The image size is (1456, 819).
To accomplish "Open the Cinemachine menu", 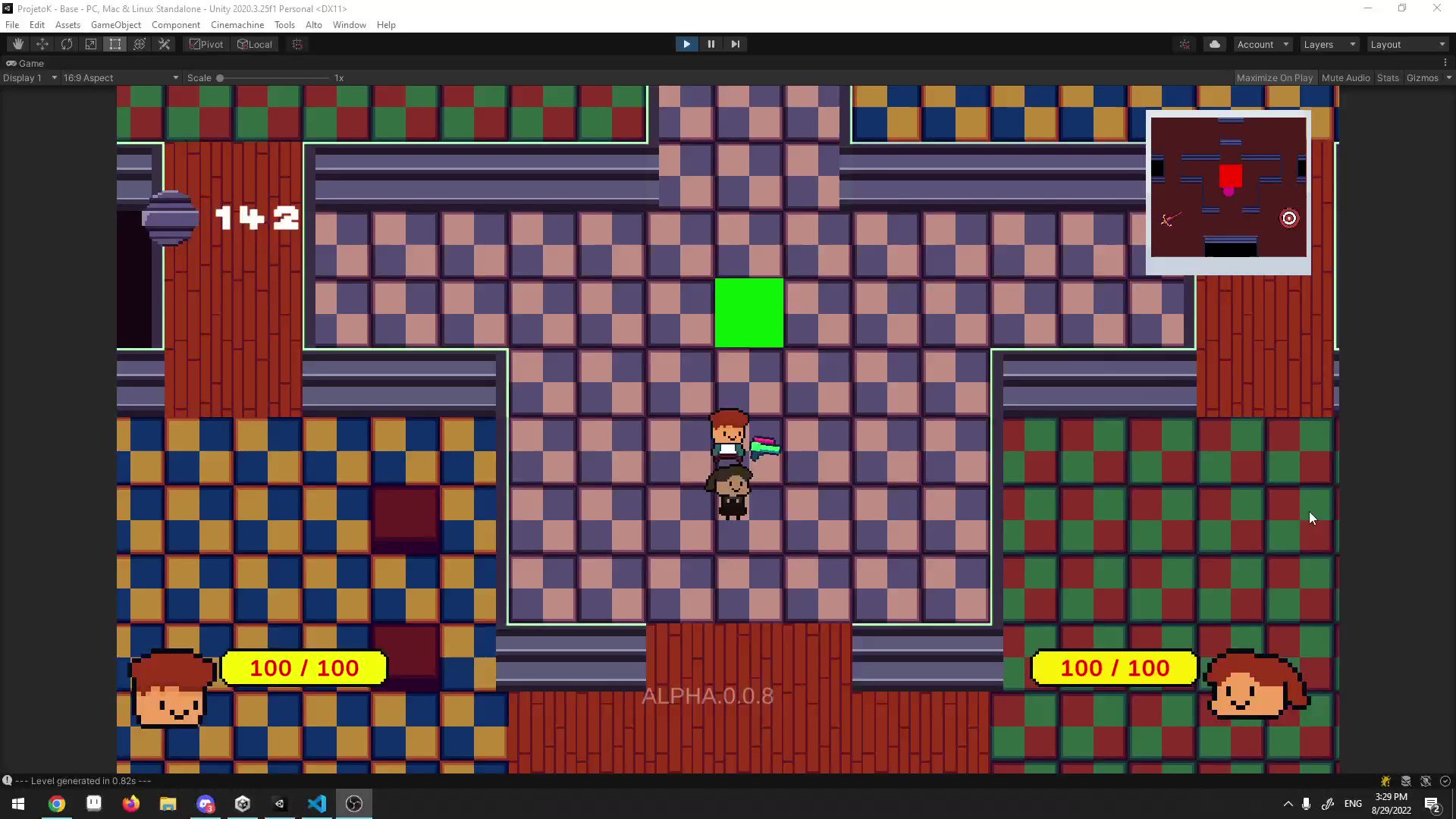I will [237, 24].
